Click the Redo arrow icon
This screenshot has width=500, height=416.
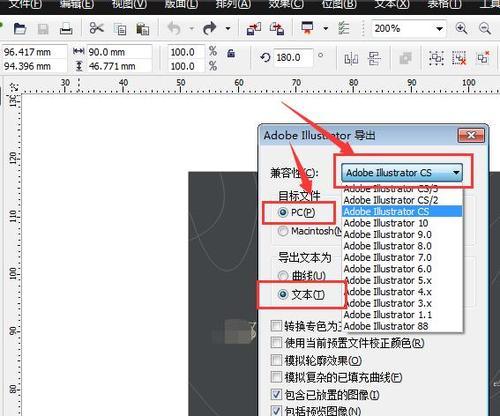[209, 29]
